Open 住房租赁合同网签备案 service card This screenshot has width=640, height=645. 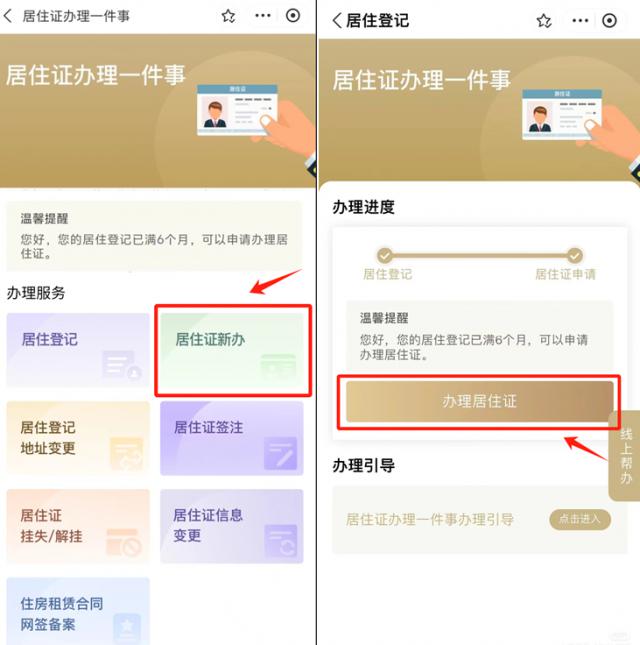tap(78, 611)
